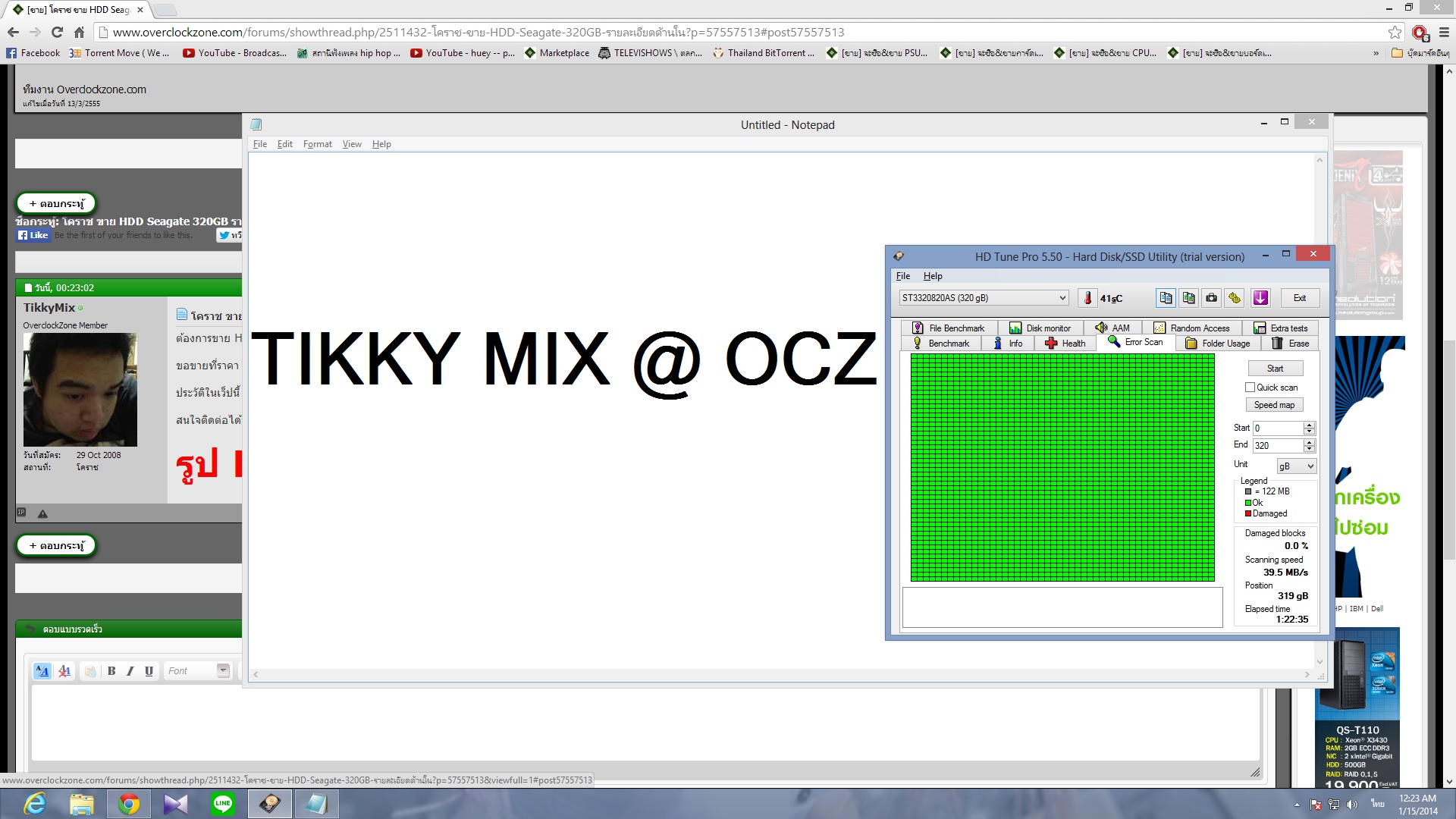This screenshot has width=1456, height=819.
Task: Click the Speed map button
Action: tap(1275, 405)
